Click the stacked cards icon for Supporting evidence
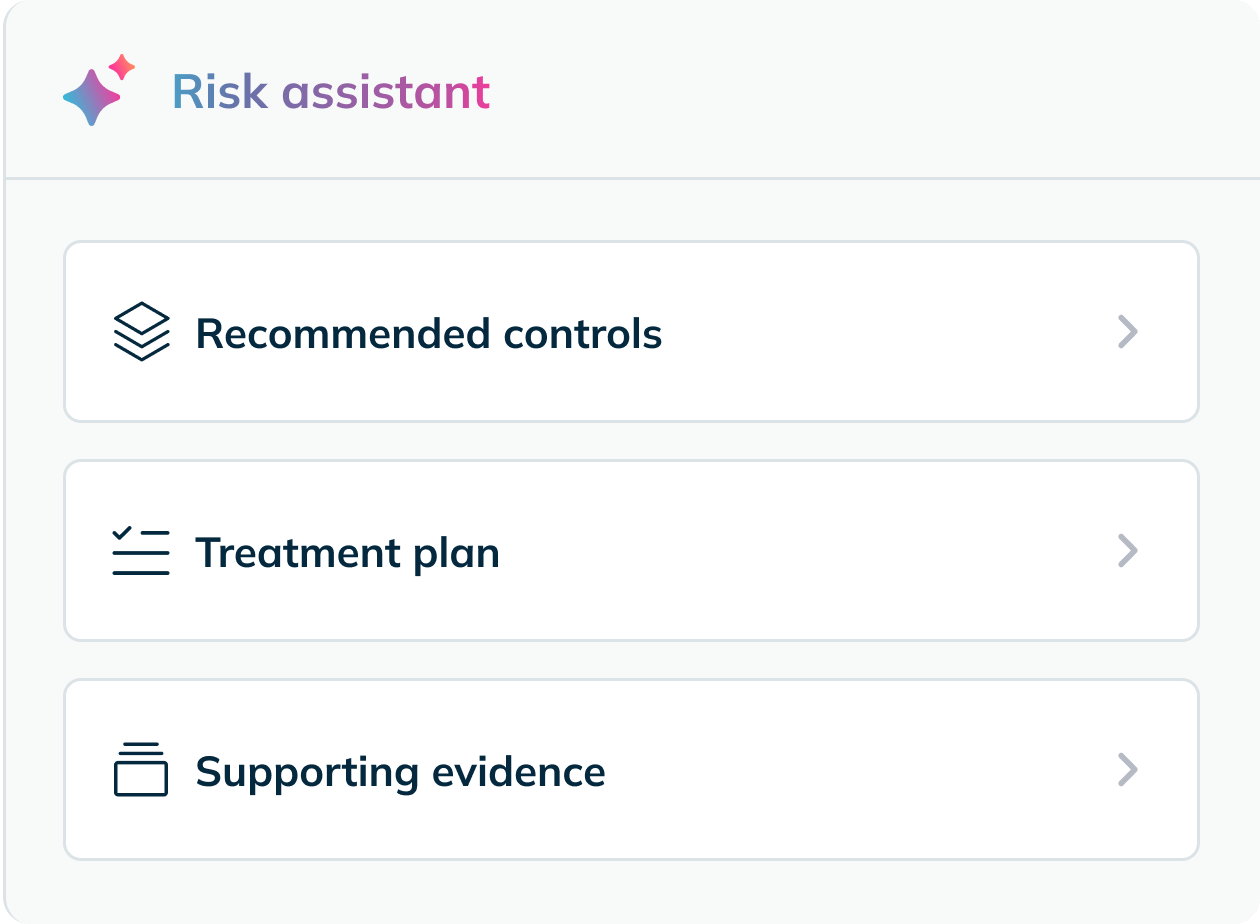The image size is (1260, 924). (141, 769)
